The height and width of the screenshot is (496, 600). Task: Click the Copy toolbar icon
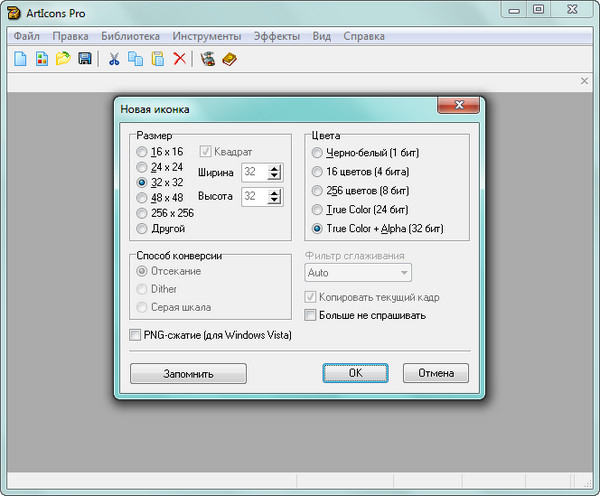(x=135, y=59)
